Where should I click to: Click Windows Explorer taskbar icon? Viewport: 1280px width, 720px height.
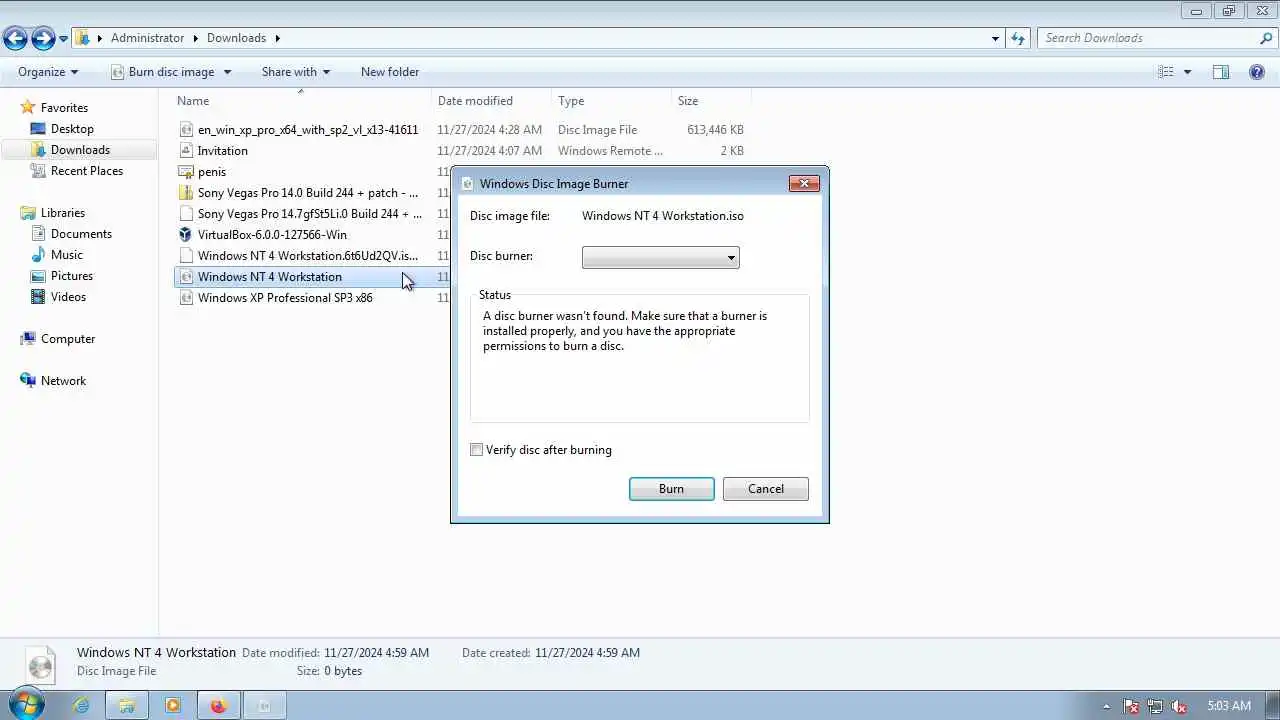click(127, 705)
